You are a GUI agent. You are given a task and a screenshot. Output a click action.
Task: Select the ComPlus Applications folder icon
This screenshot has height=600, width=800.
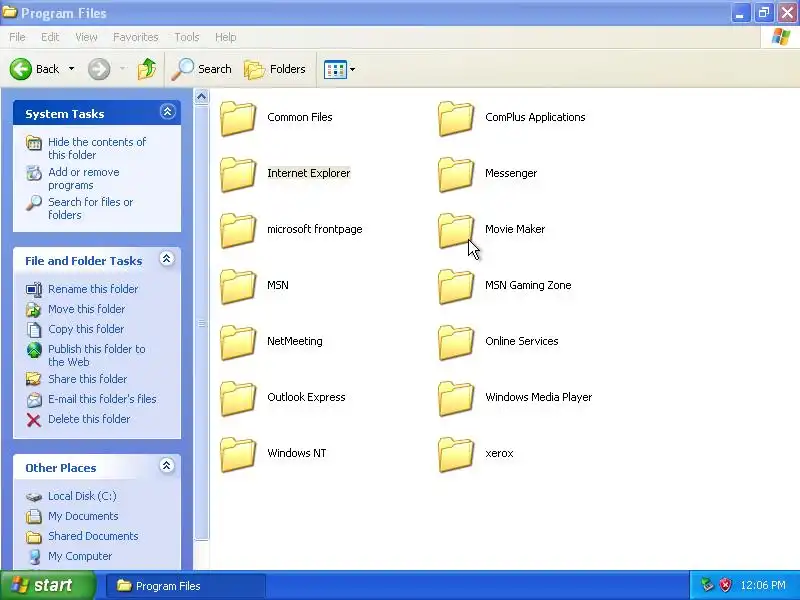click(x=456, y=118)
